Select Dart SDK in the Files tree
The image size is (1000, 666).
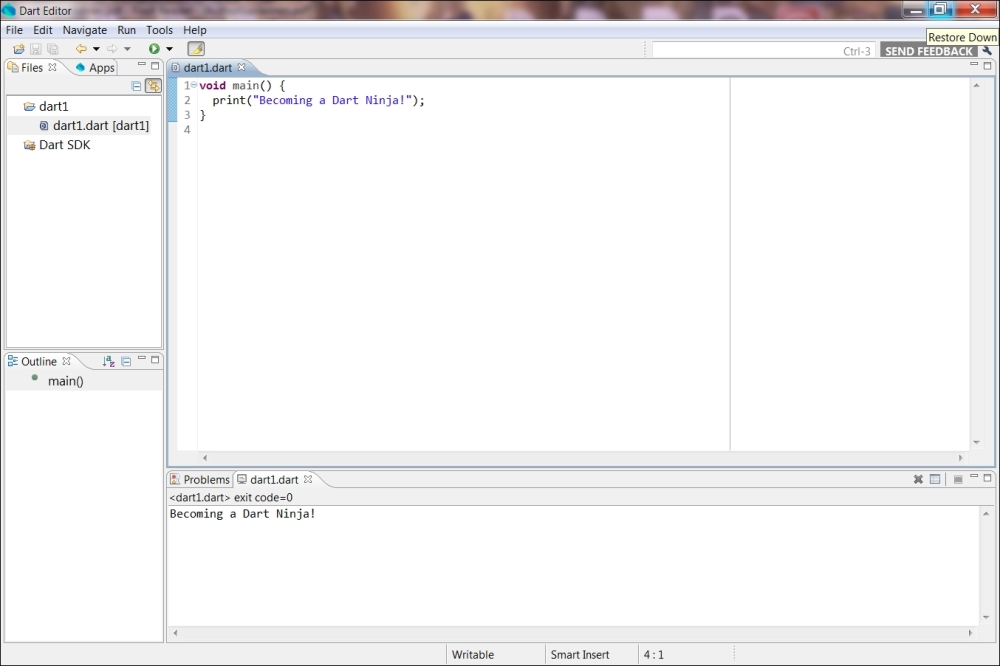tap(65, 144)
